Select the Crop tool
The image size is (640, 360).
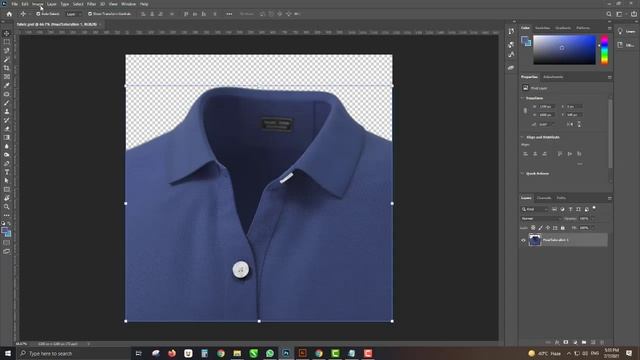[7, 68]
